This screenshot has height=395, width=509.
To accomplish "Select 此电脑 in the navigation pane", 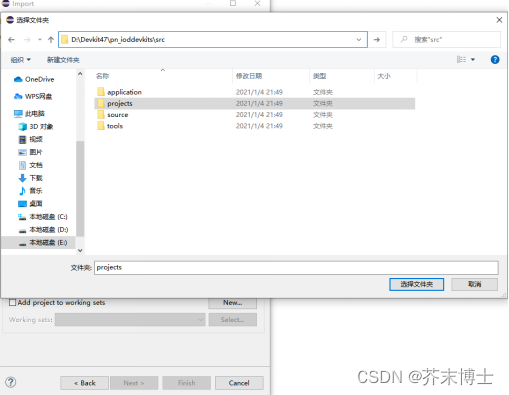I will point(29,114).
